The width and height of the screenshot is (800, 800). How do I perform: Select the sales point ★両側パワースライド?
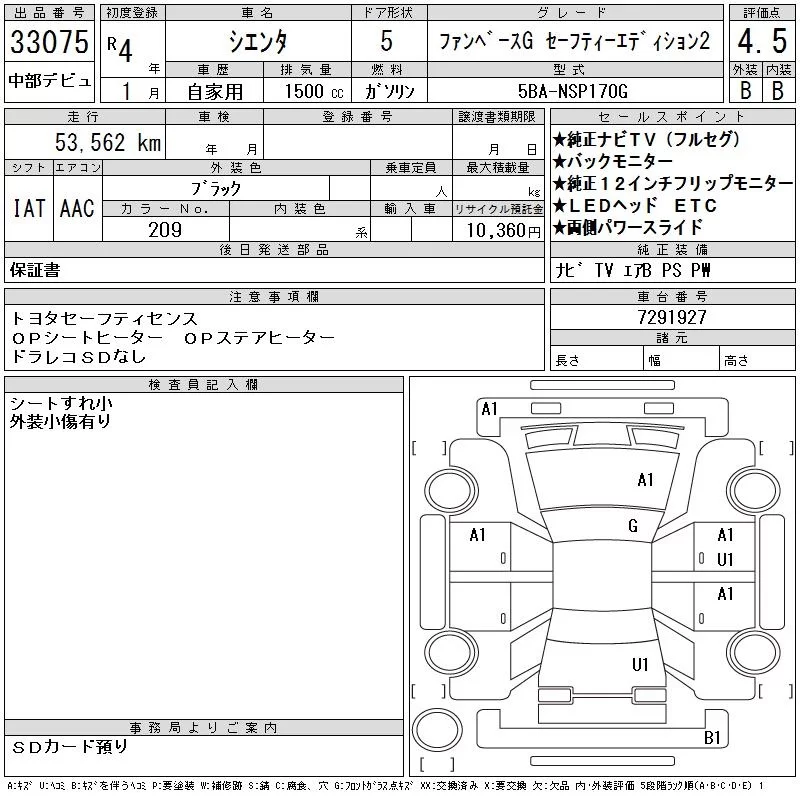click(x=628, y=227)
